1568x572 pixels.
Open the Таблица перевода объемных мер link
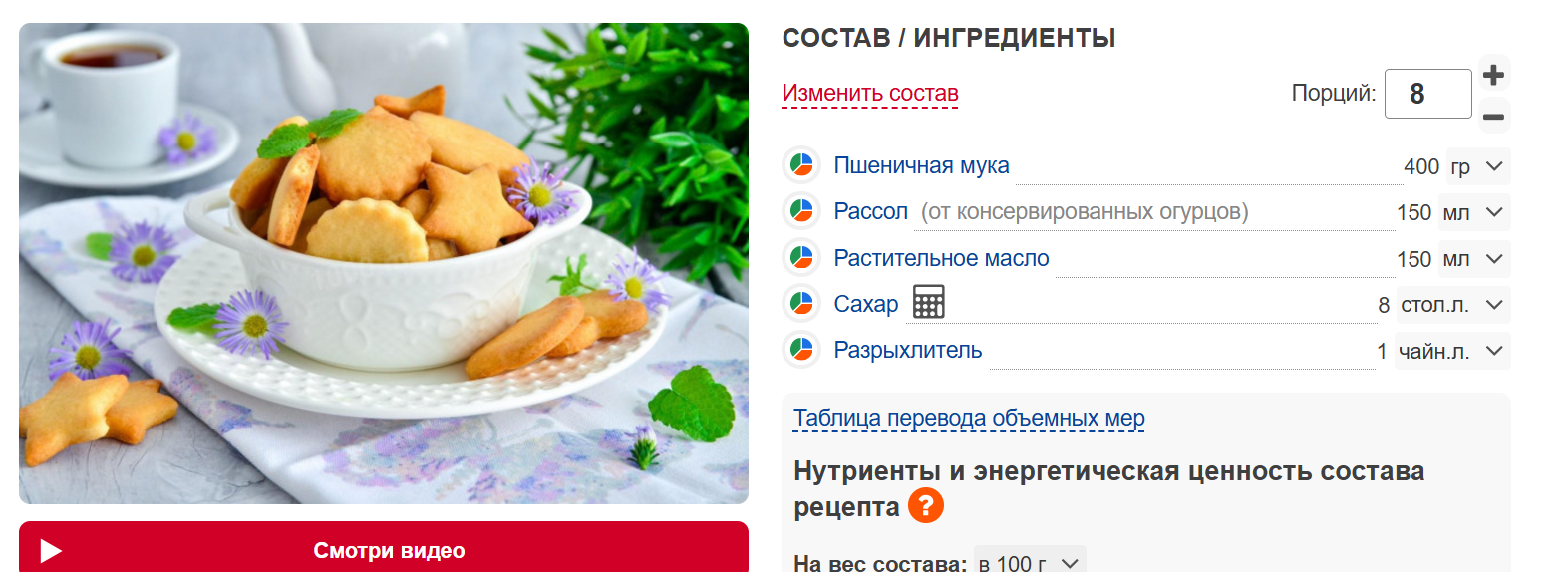(969, 418)
